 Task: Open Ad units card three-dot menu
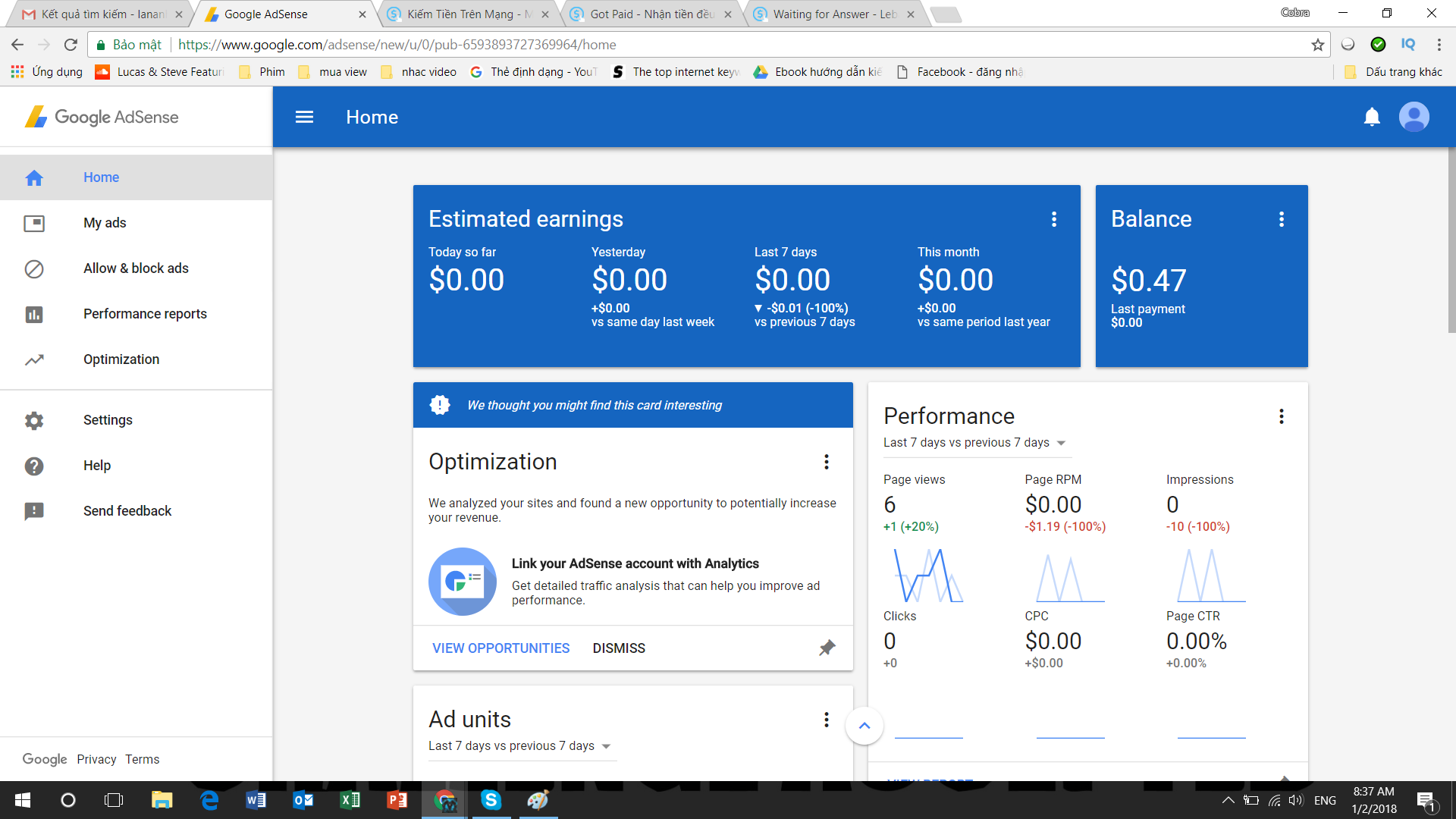pos(826,720)
